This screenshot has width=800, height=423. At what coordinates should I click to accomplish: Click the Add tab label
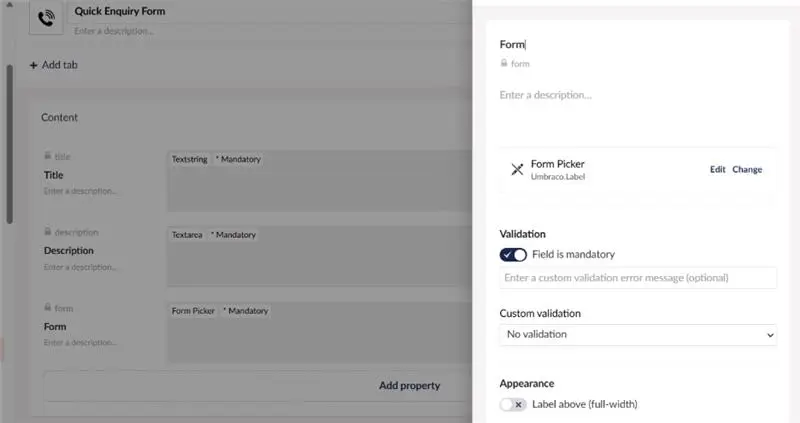pyautogui.click(x=60, y=65)
